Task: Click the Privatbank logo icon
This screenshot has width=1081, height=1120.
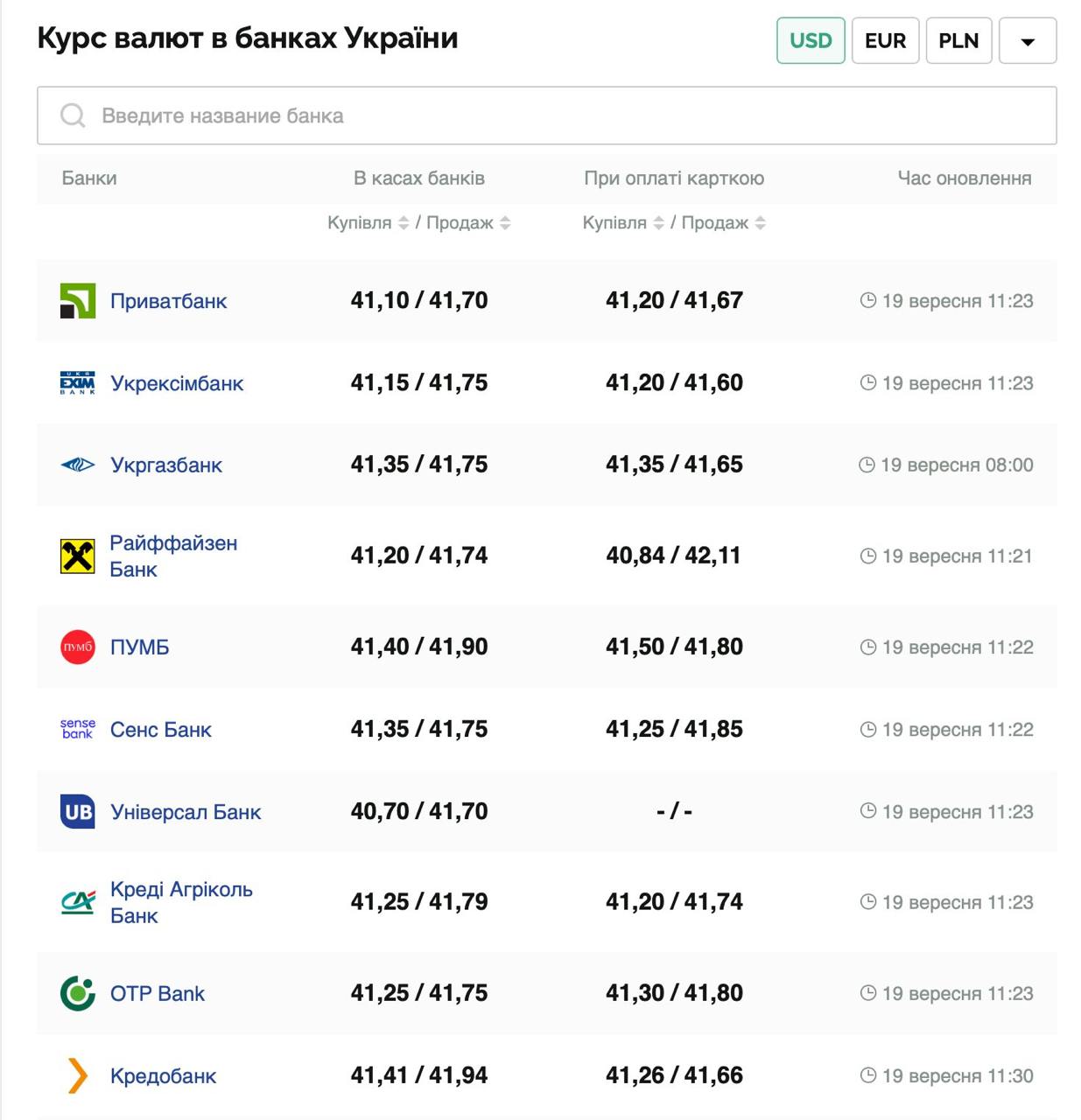Action: pos(77,301)
